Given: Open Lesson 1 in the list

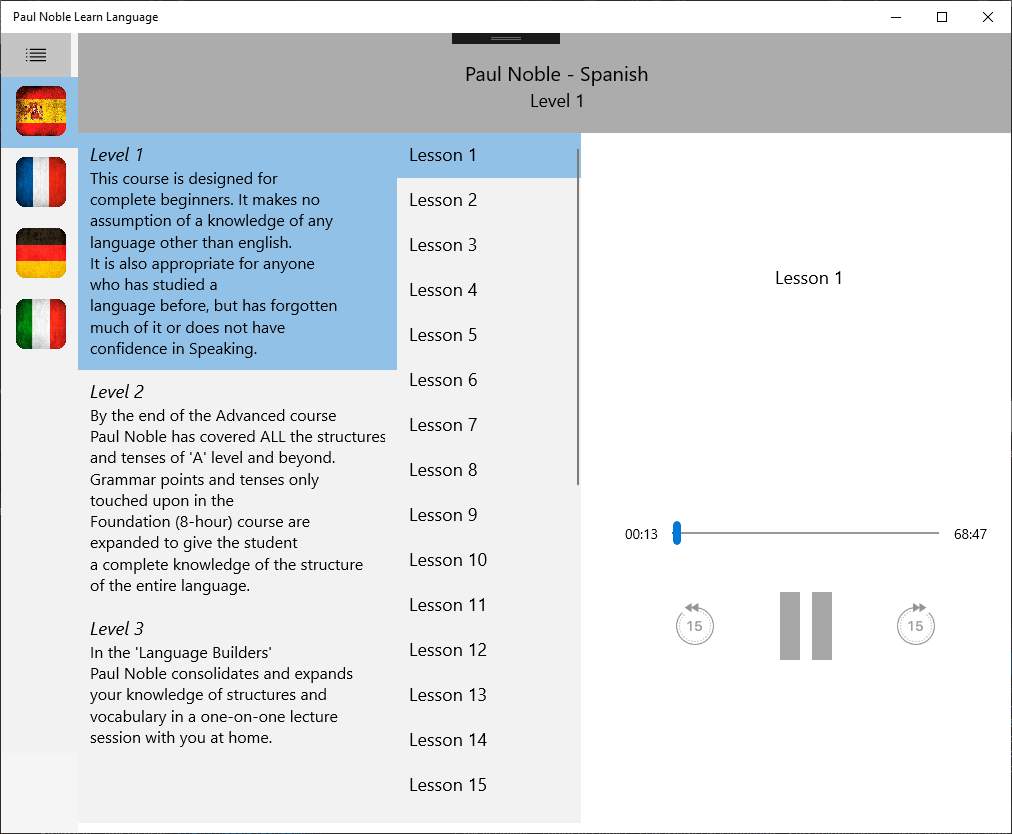Looking at the screenshot, I should tap(489, 156).
